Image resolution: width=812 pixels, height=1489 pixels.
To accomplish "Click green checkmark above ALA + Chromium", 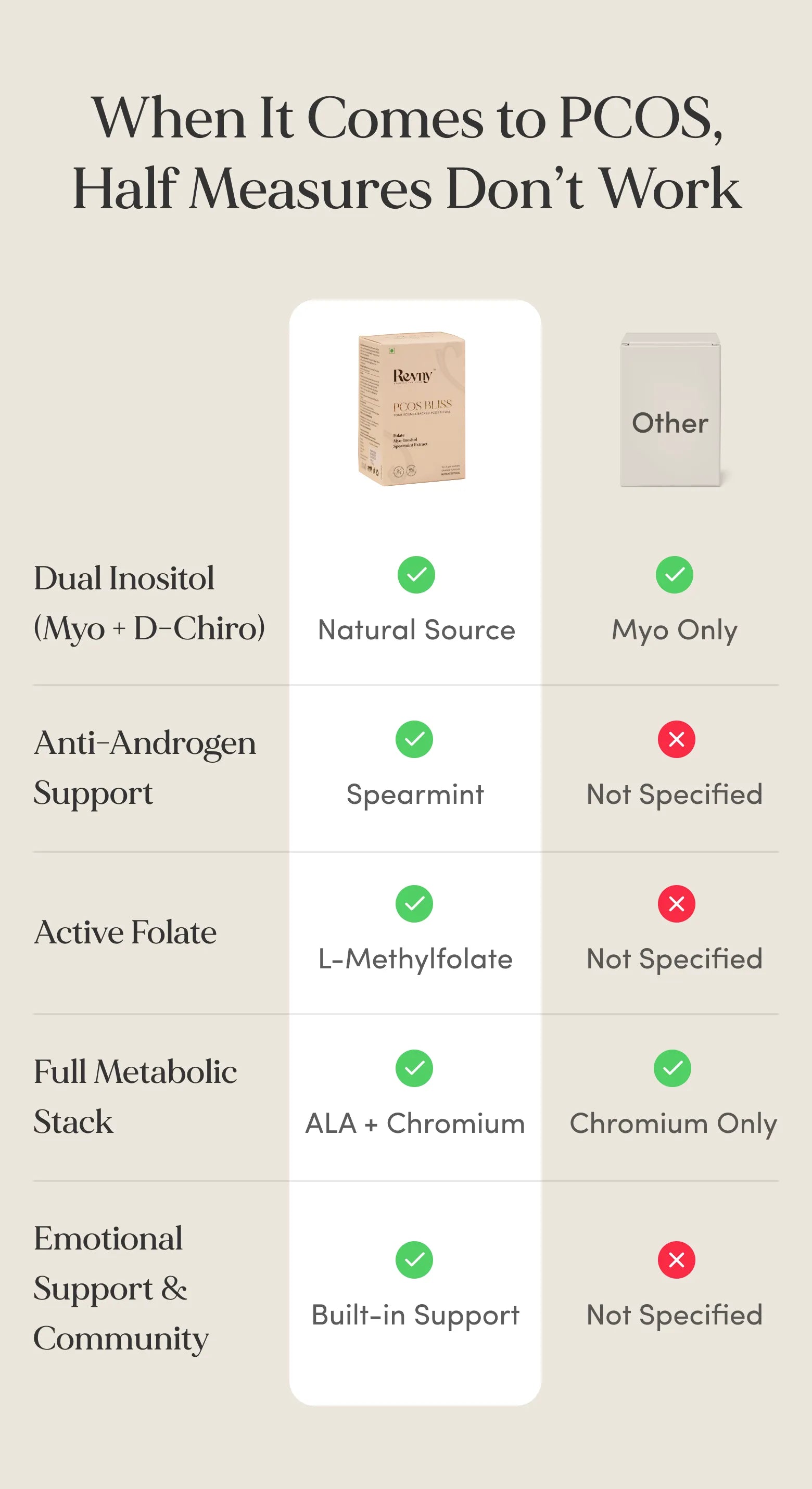I will pyautogui.click(x=414, y=1068).
